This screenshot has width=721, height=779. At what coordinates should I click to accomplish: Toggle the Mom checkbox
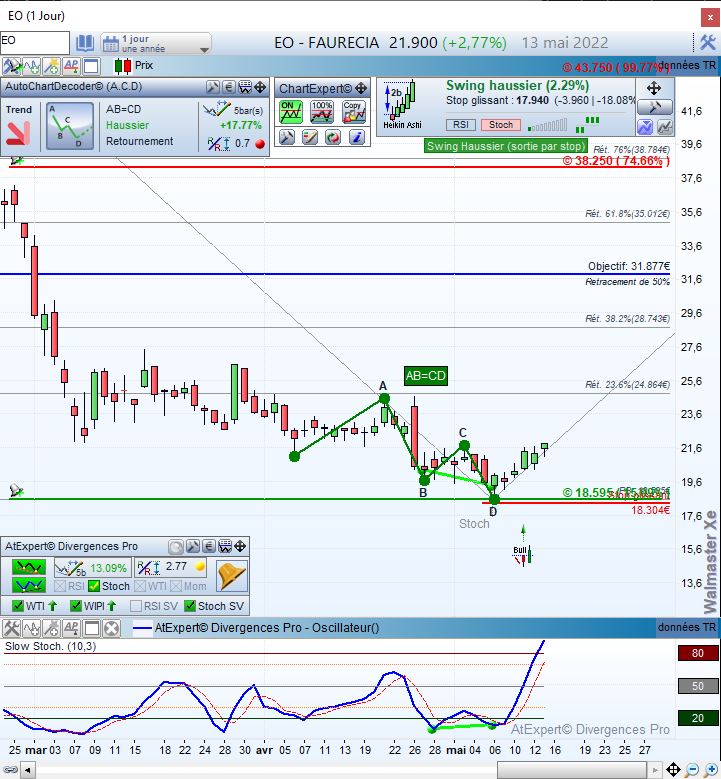click(176, 586)
